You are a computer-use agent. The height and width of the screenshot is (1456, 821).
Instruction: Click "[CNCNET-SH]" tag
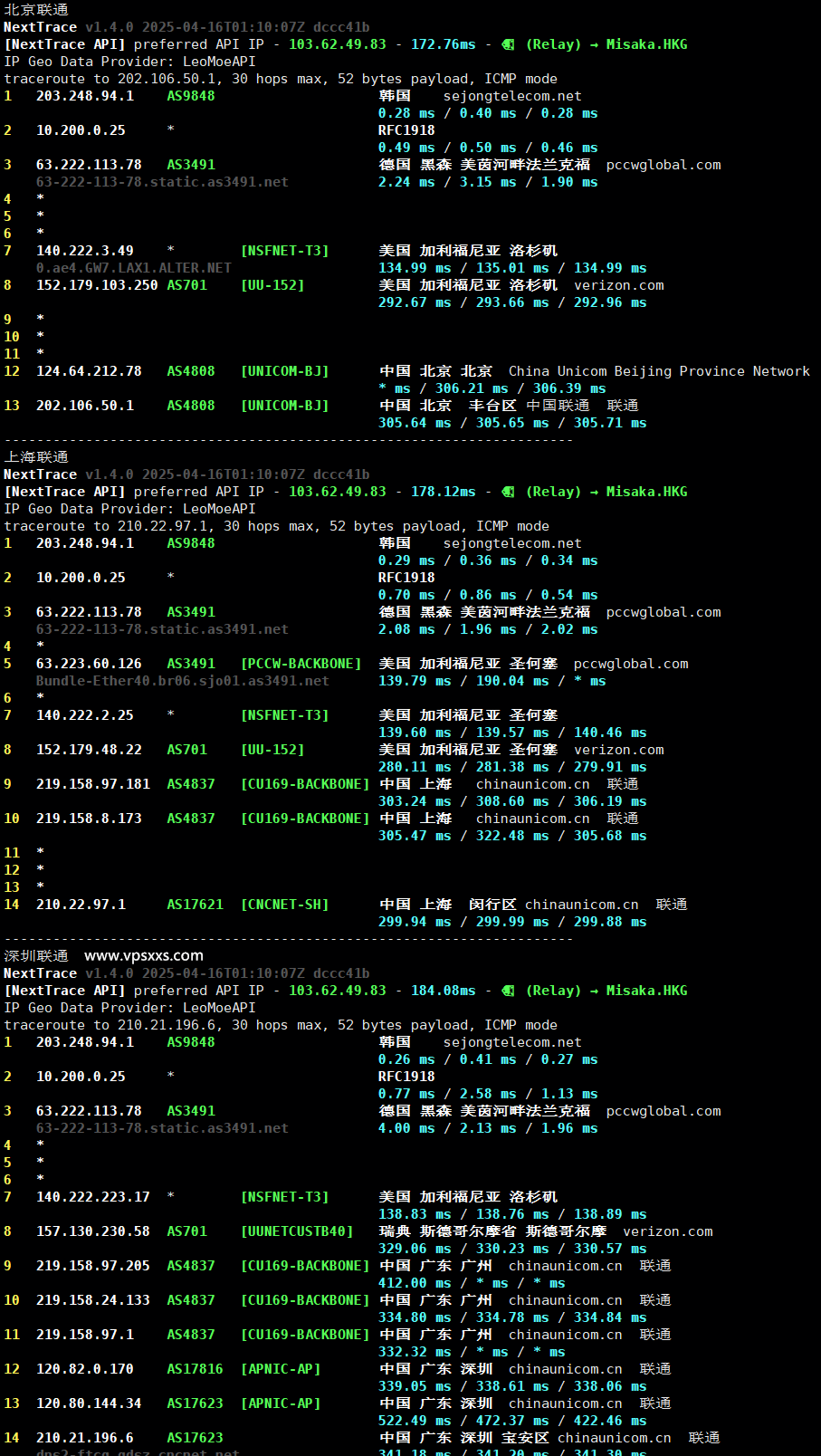coord(284,905)
